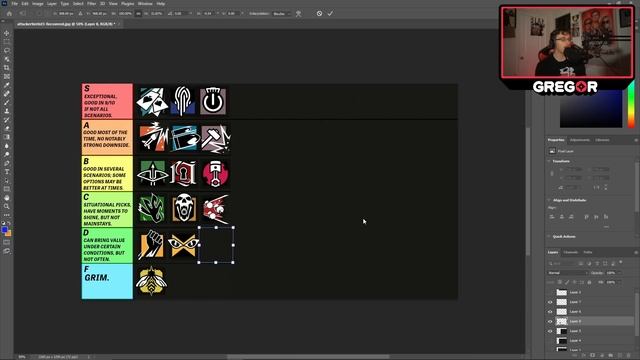640x360 pixels.
Task: Open the Interpolation dropdown in options bar
Action: tap(282, 13)
